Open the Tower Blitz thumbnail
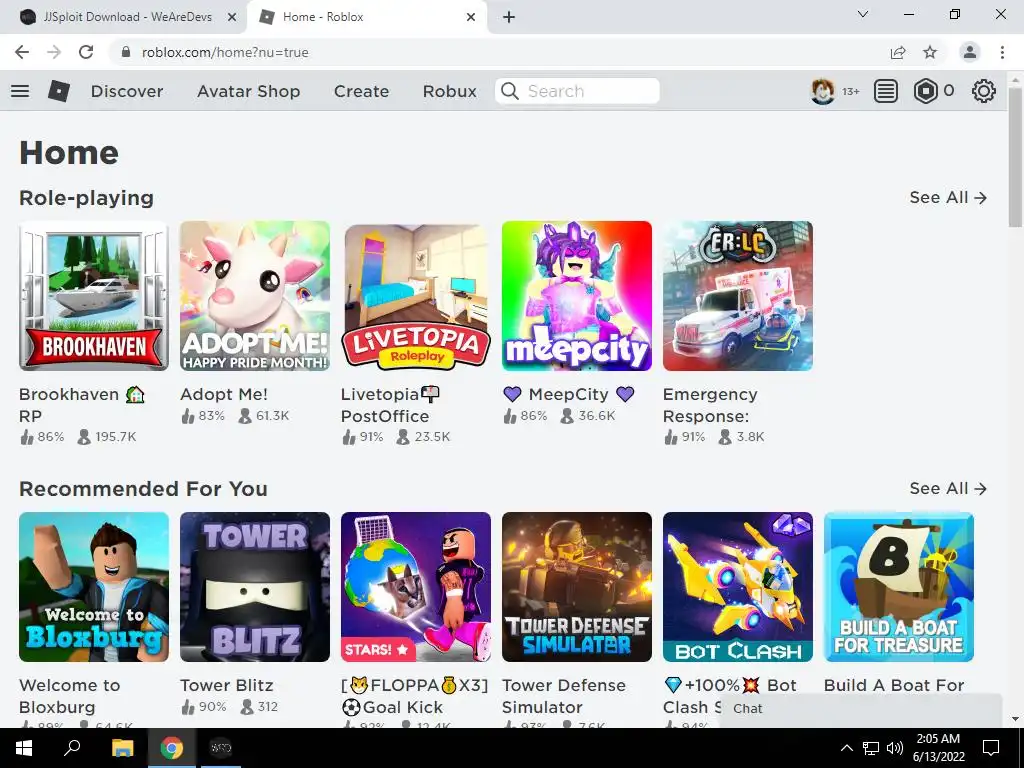The image size is (1024, 768). (x=255, y=586)
